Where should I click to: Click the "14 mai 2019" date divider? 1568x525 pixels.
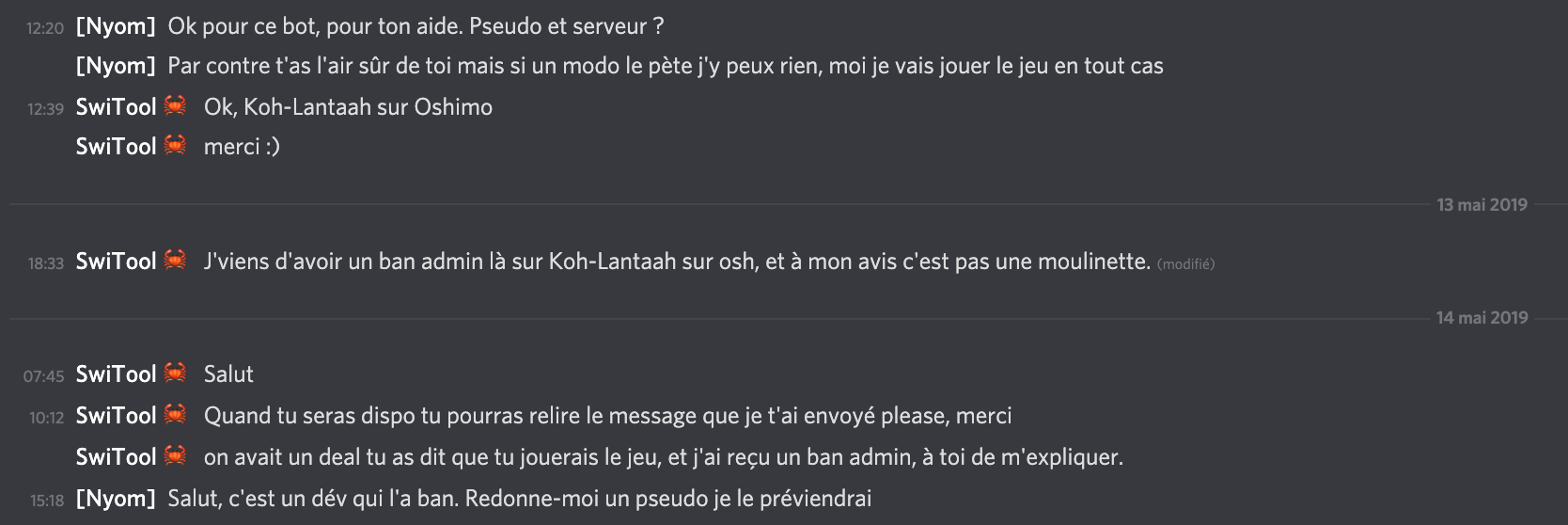click(x=1482, y=318)
